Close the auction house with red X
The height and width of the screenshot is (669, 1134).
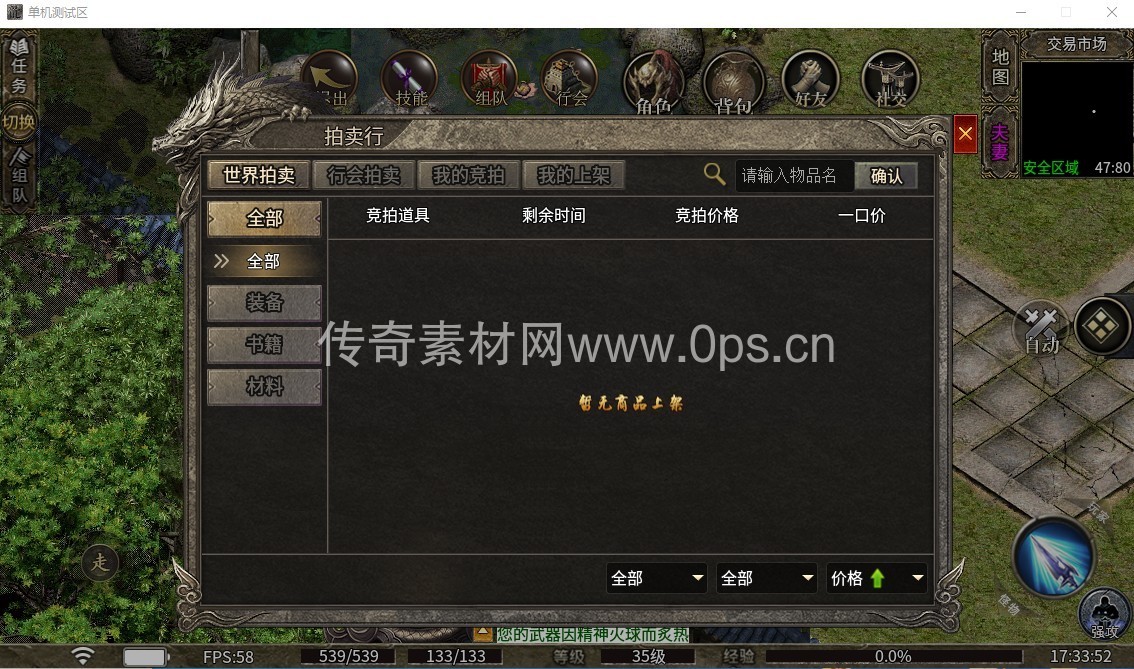tap(965, 134)
